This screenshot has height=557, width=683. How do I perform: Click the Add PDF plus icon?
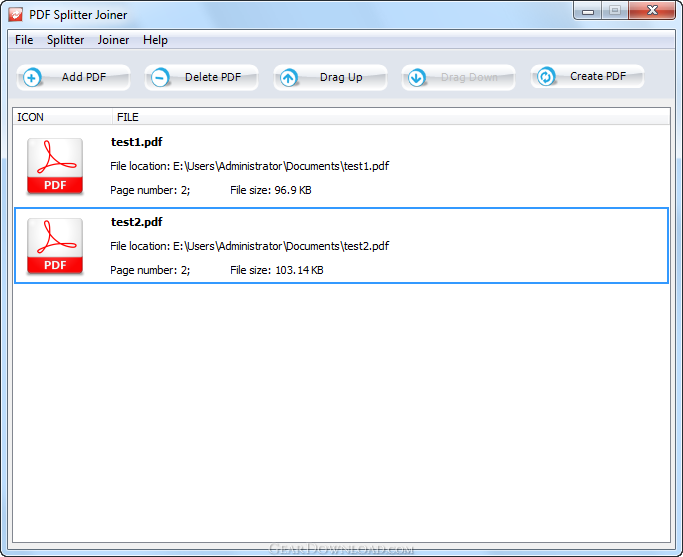point(32,78)
